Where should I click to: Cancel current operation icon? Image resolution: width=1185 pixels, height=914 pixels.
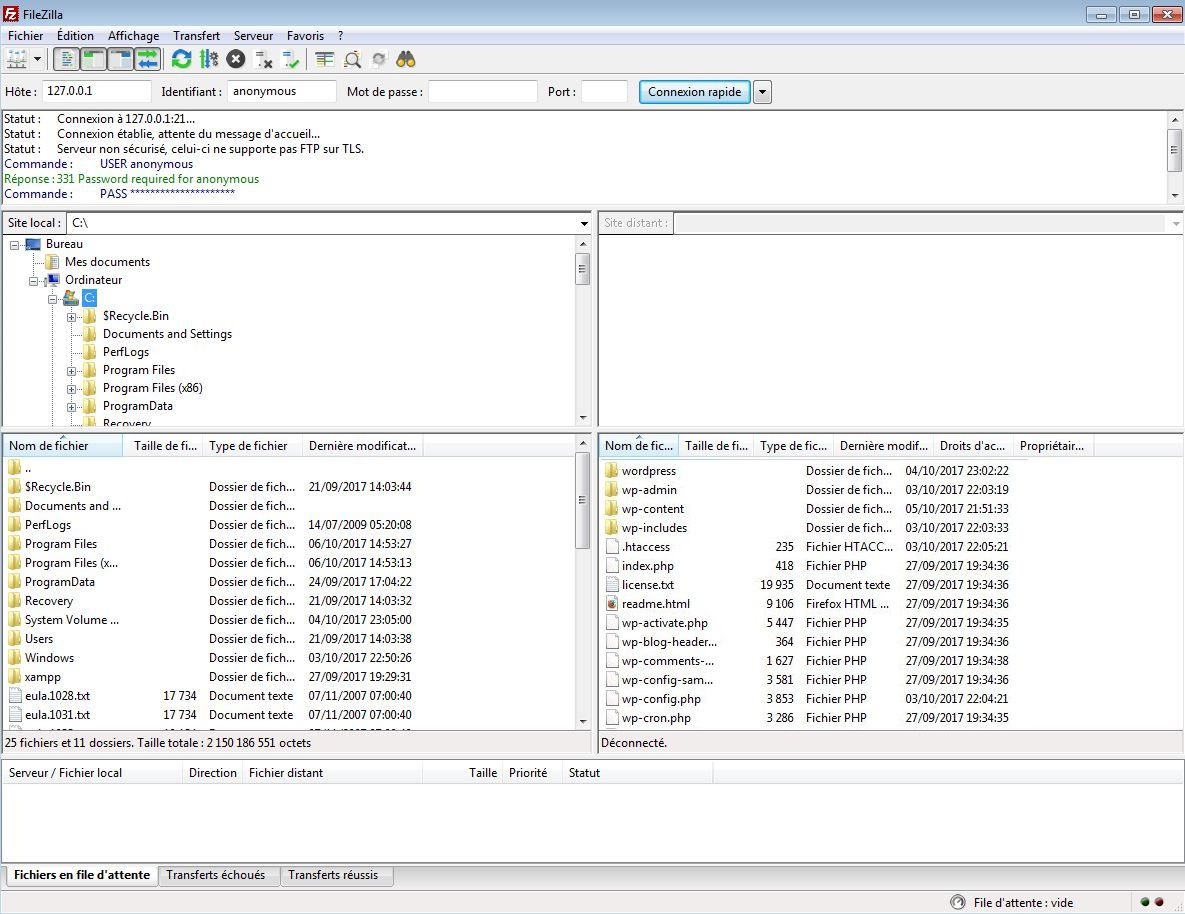point(236,59)
